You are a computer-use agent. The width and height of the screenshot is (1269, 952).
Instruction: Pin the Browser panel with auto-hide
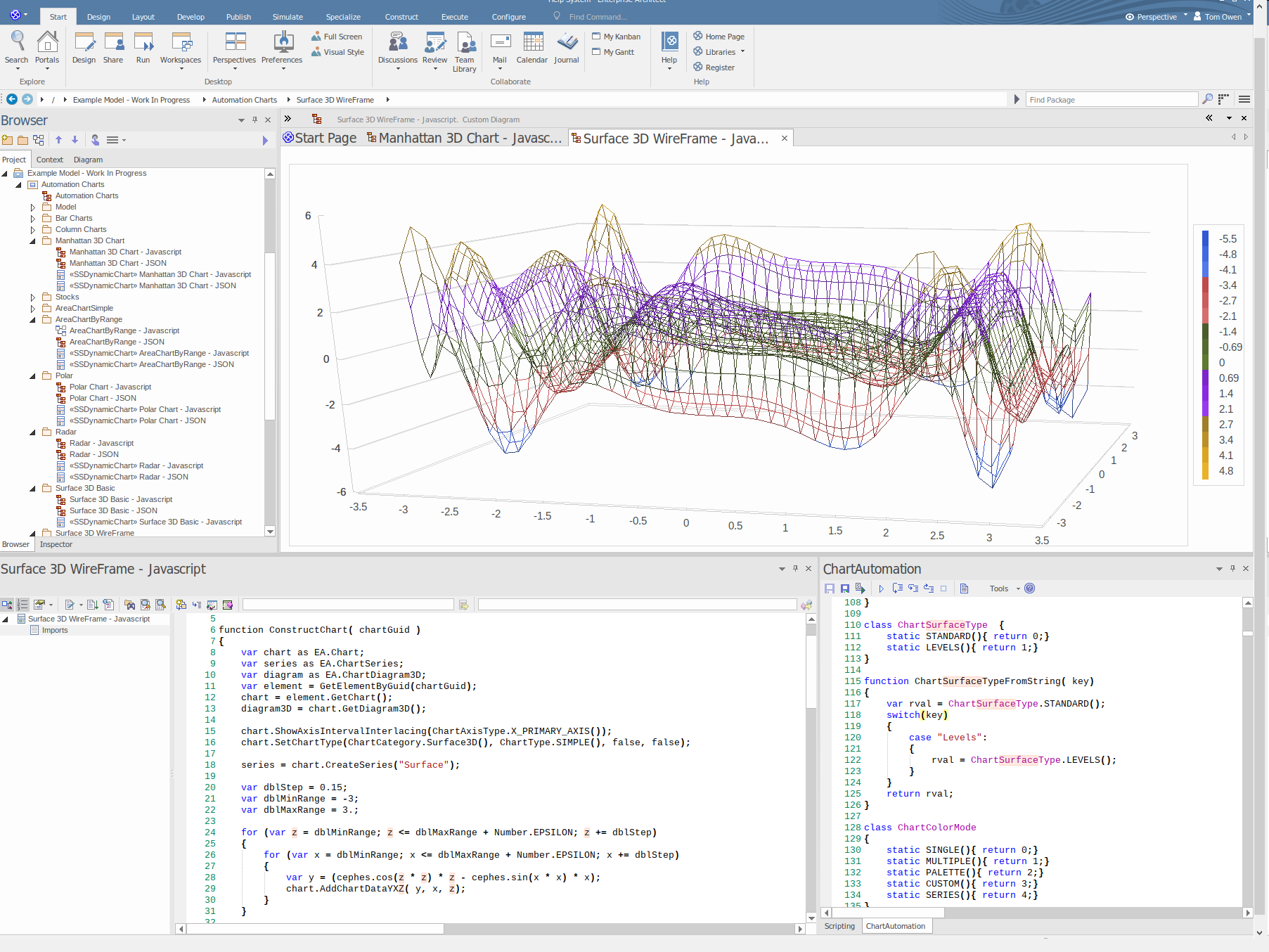255,120
